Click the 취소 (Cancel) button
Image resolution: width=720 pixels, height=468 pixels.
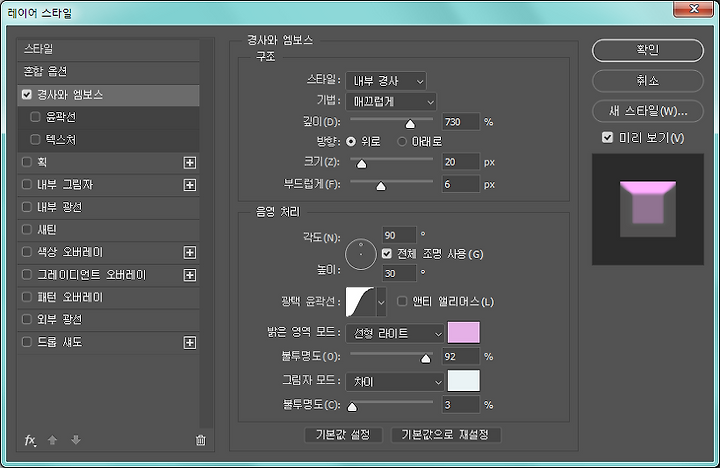pos(647,81)
